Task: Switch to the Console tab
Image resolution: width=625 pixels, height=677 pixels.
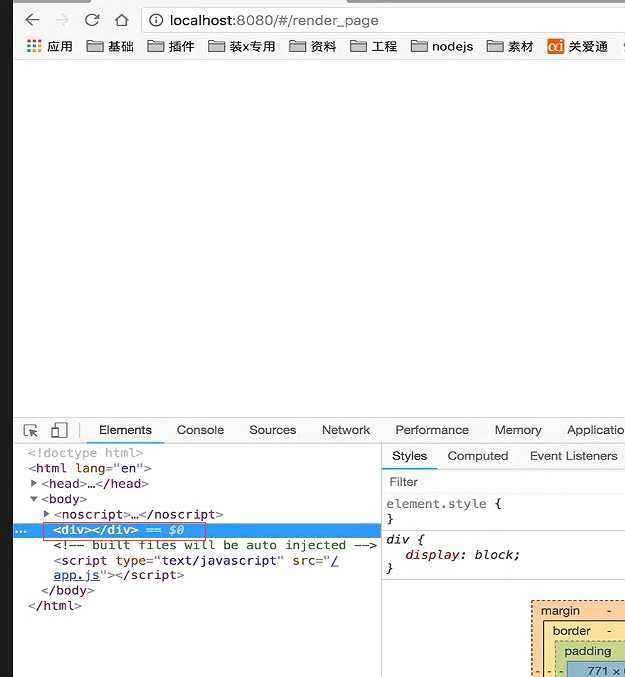Action: [200, 430]
